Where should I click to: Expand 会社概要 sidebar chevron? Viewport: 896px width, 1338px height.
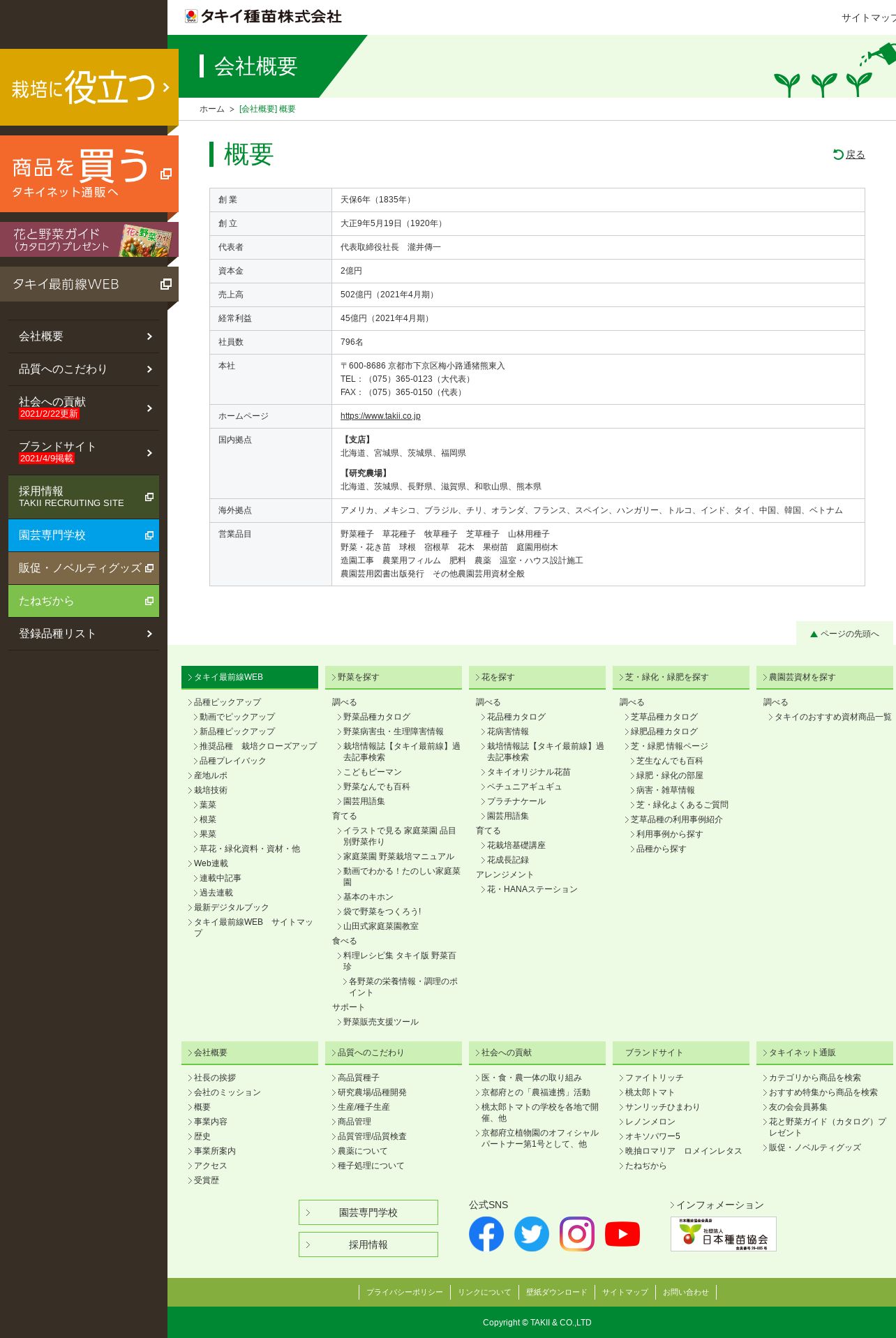pyautogui.click(x=149, y=336)
